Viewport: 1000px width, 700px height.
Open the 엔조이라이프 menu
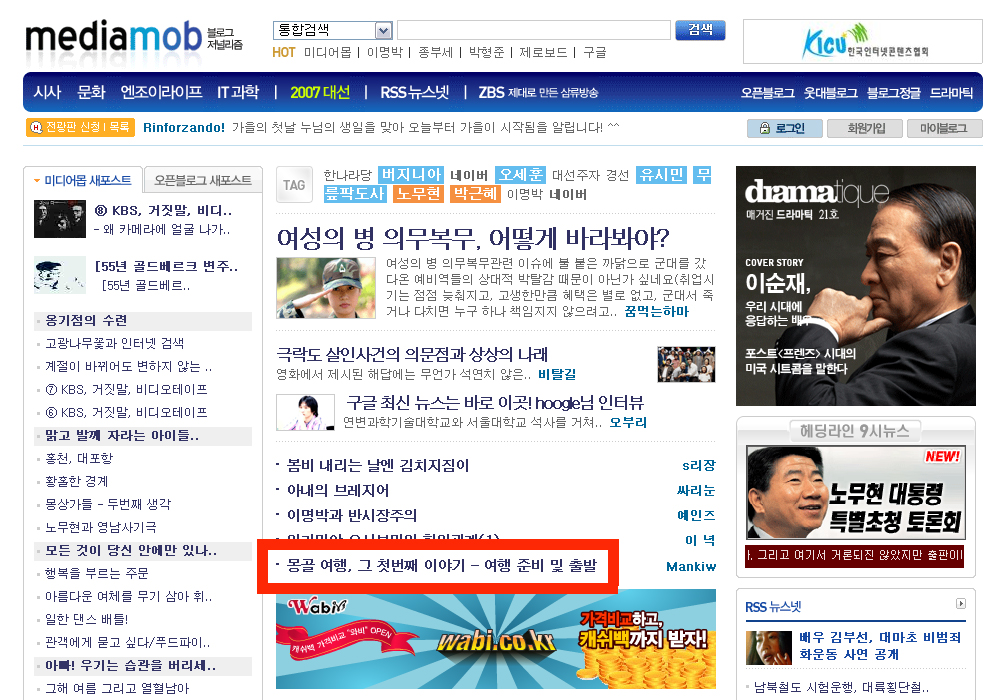point(161,92)
